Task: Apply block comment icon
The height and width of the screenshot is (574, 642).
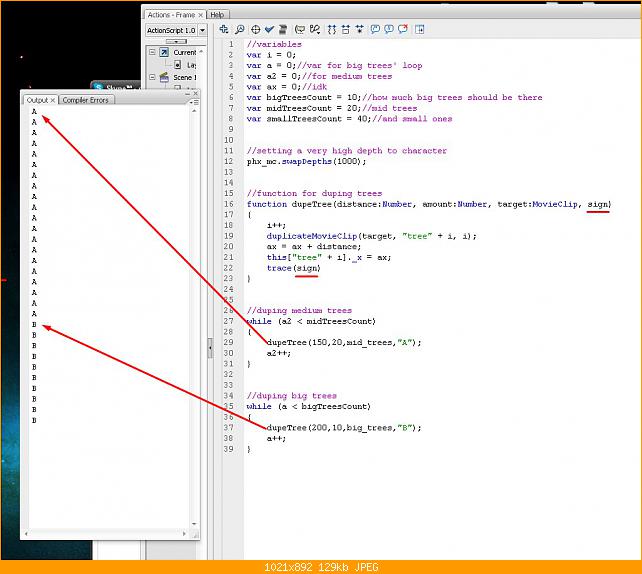Action: click(x=375, y=29)
